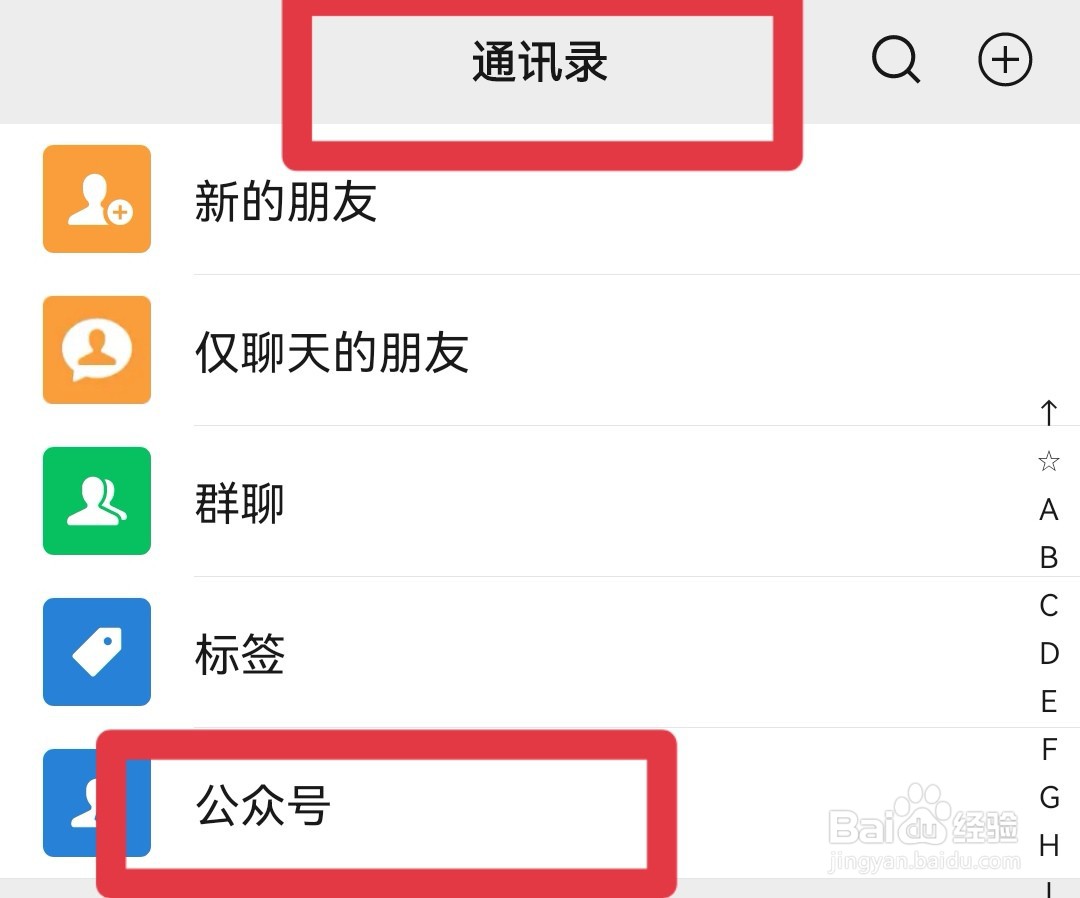Jump to letter B in index
The height and width of the screenshot is (898, 1080).
tap(1048, 557)
